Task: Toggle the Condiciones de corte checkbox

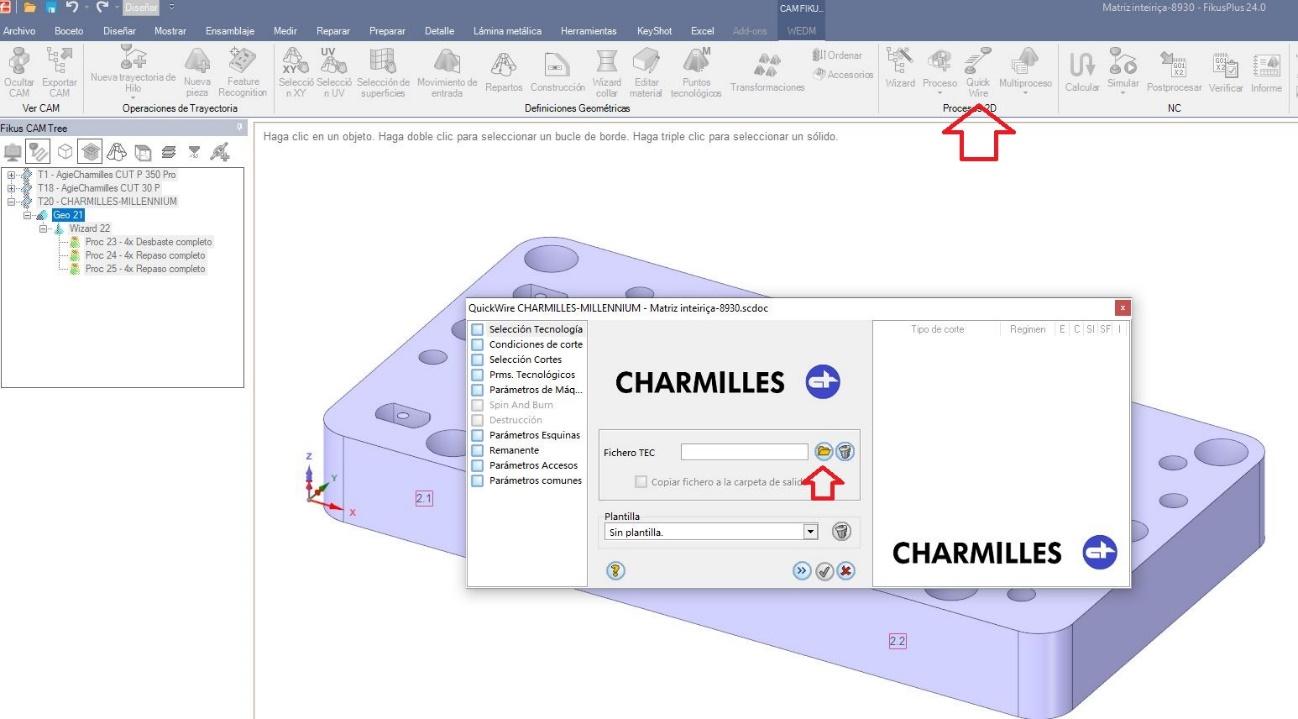Action: [x=478, y=344]
